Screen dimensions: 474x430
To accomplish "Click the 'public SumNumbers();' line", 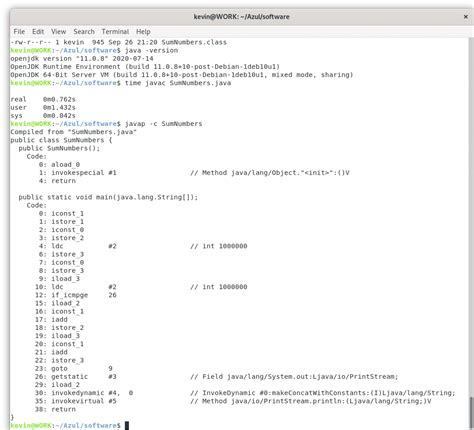I will [59, 148].
